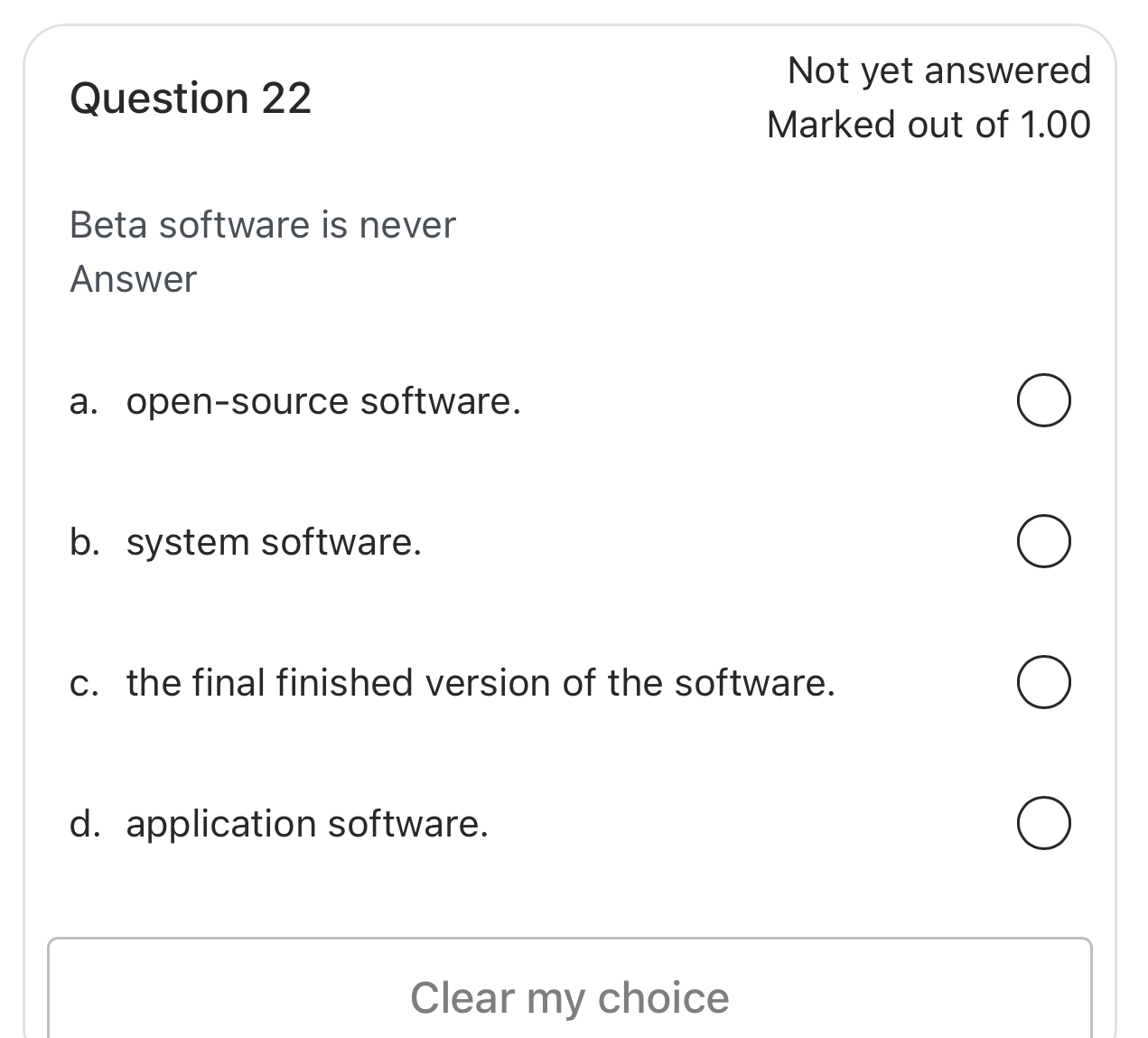Click the Clear my choice text label
1148x1038 pixels.
pos(569,997)
